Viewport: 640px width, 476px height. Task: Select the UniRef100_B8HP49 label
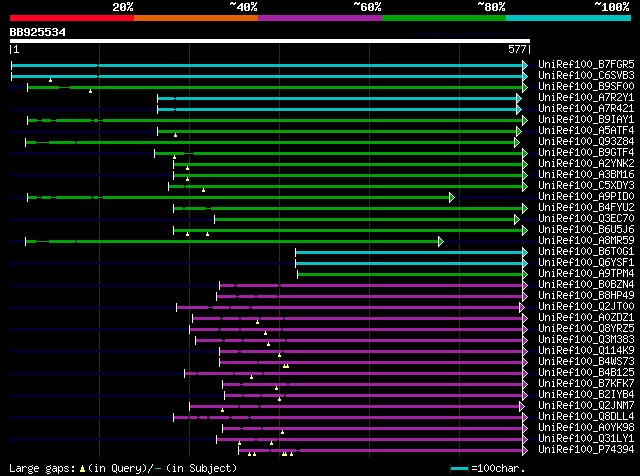click(586, 296)
